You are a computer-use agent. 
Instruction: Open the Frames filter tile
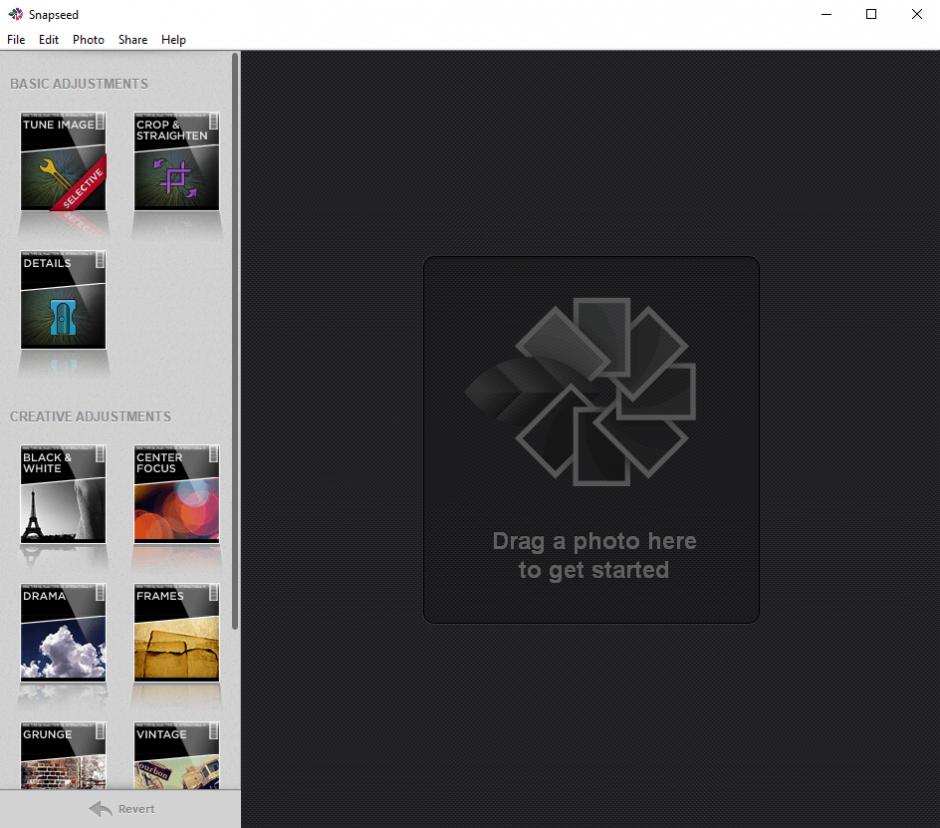(176, 633)
